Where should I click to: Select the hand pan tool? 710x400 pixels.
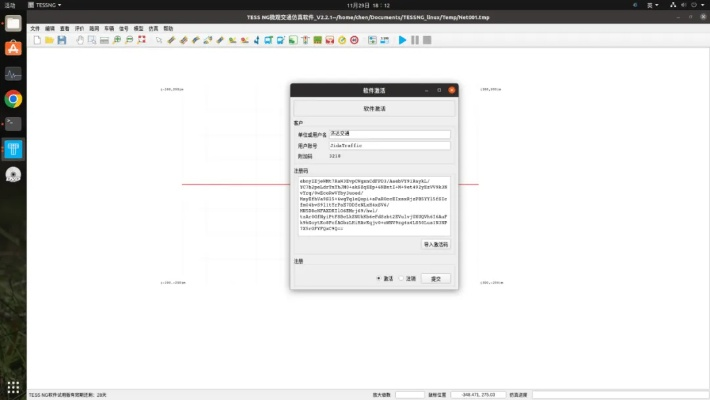[80, 40]
